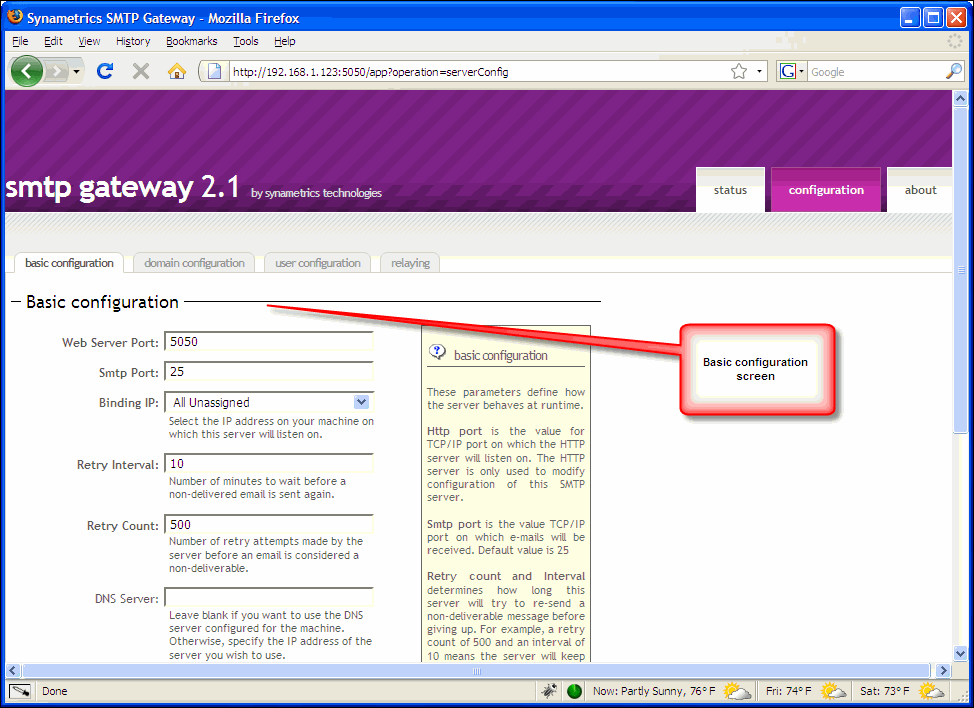Open the about tab
Image resolution: width=974 pixels, height=708 pixels.
(920, 190)
